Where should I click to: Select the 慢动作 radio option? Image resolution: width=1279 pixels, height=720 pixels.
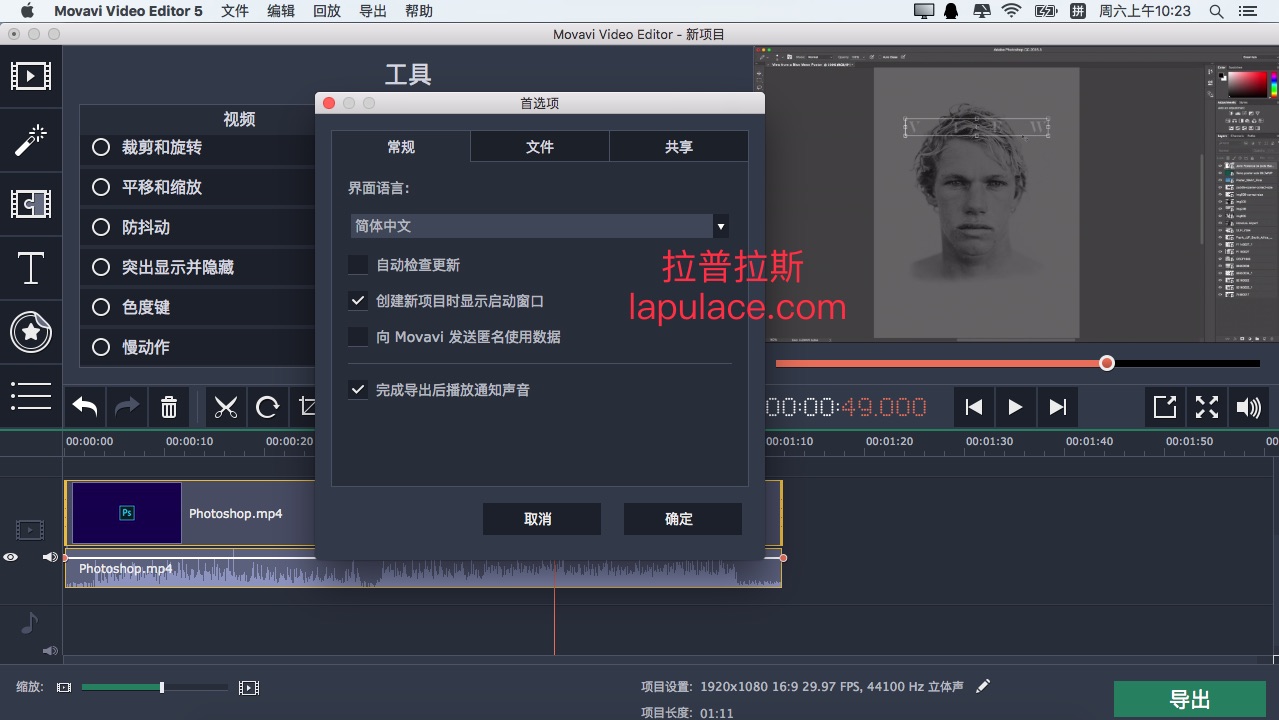coord(101,347)
